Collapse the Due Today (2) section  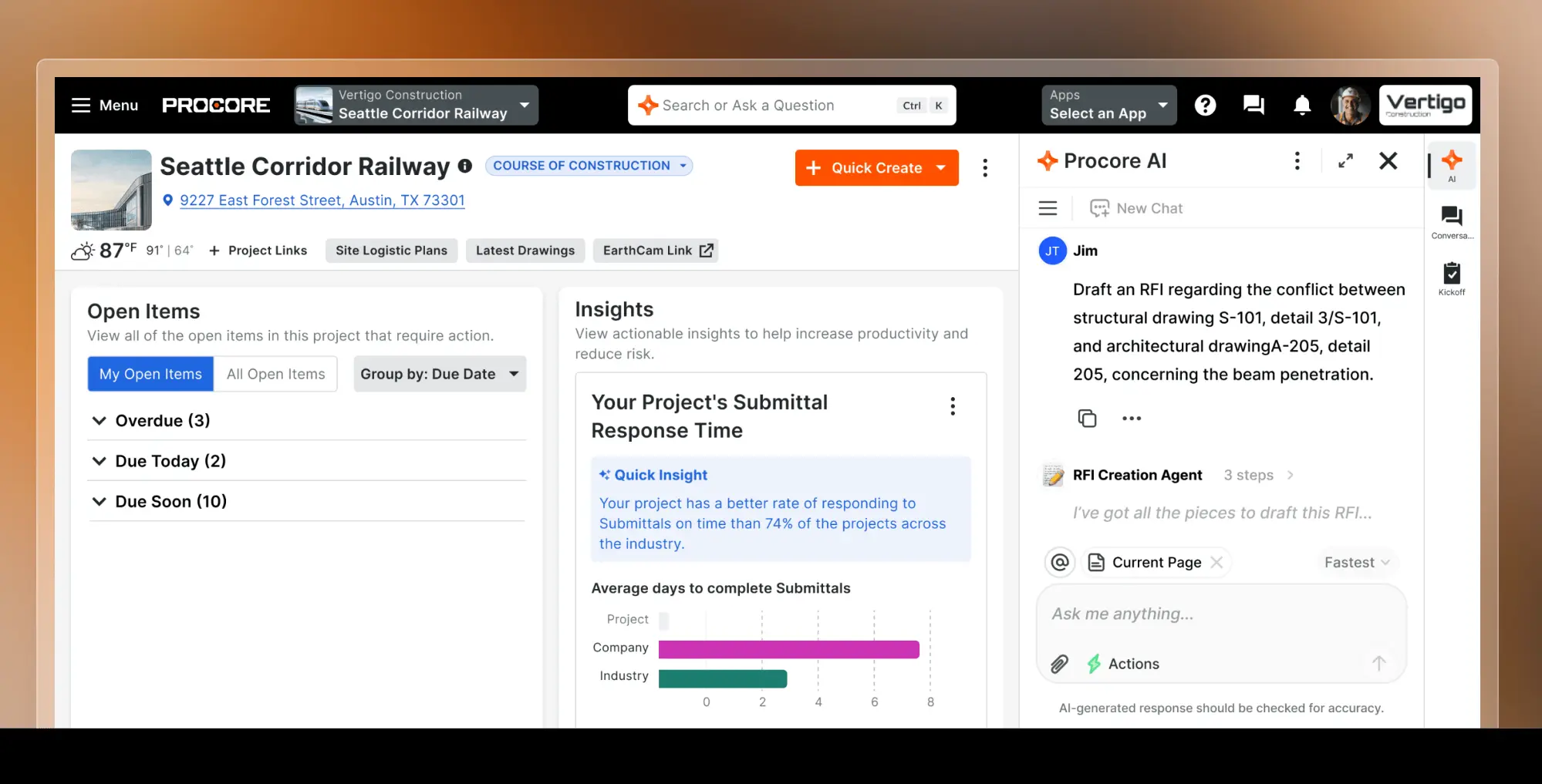tap(99, 461)
